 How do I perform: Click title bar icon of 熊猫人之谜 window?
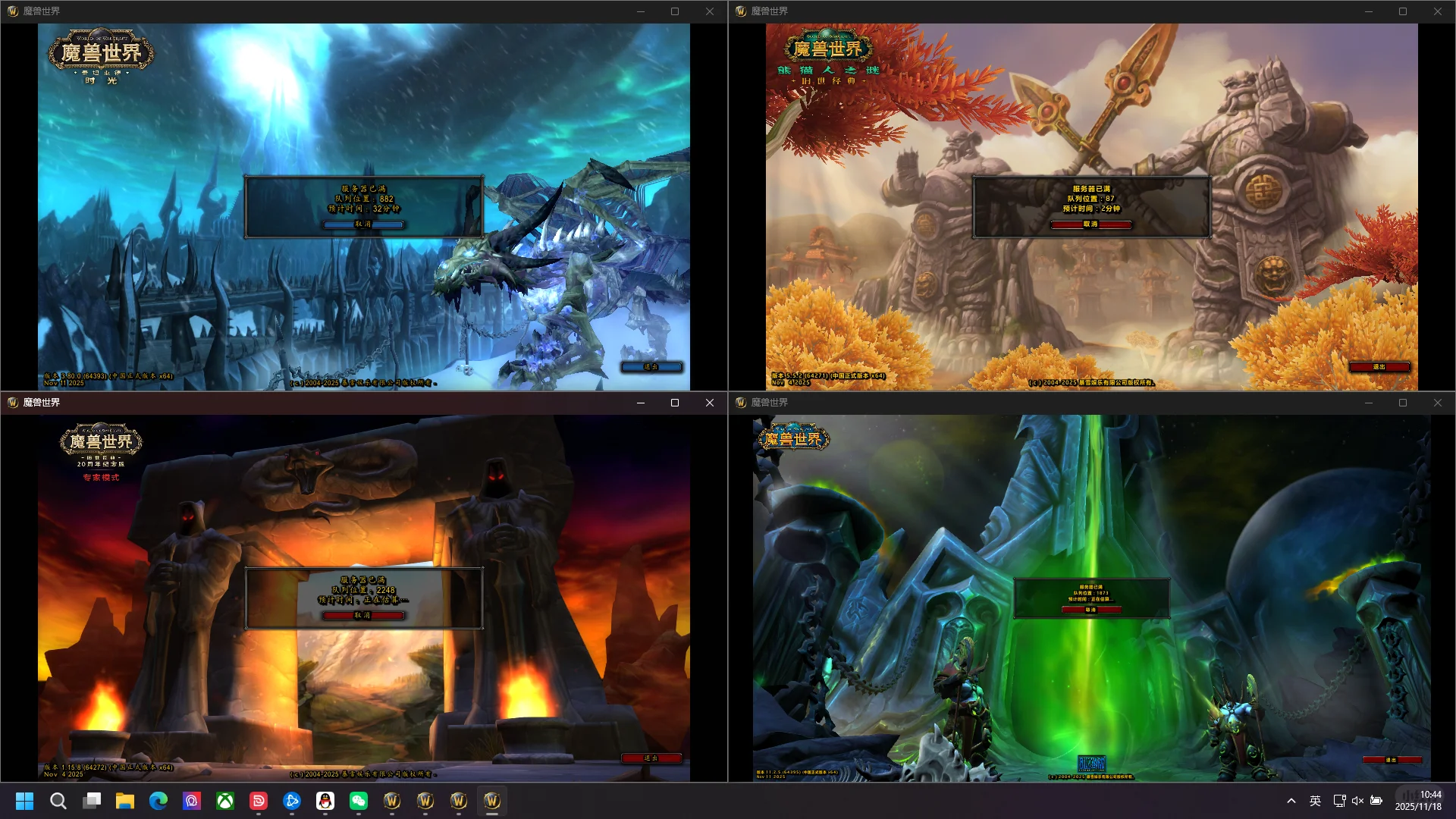pos(741,11)
